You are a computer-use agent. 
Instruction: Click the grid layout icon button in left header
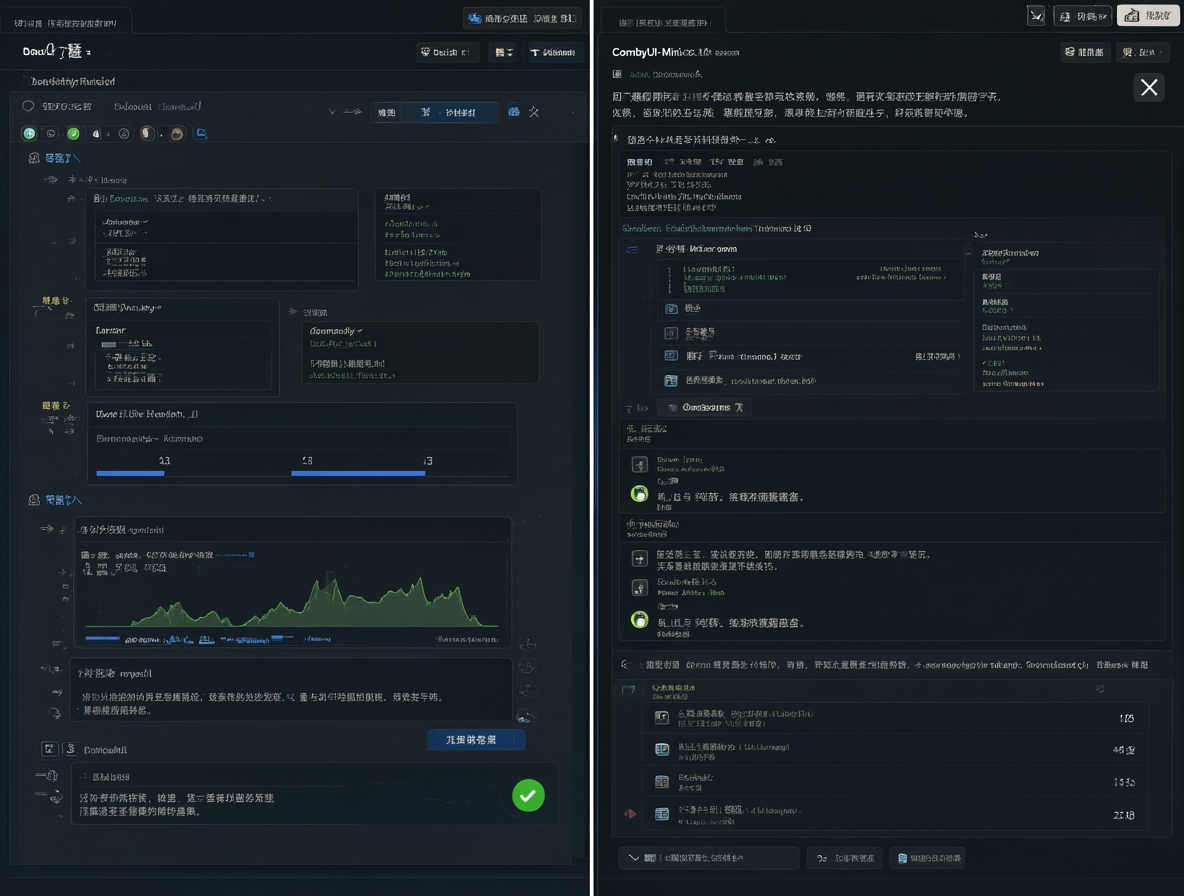504,52
